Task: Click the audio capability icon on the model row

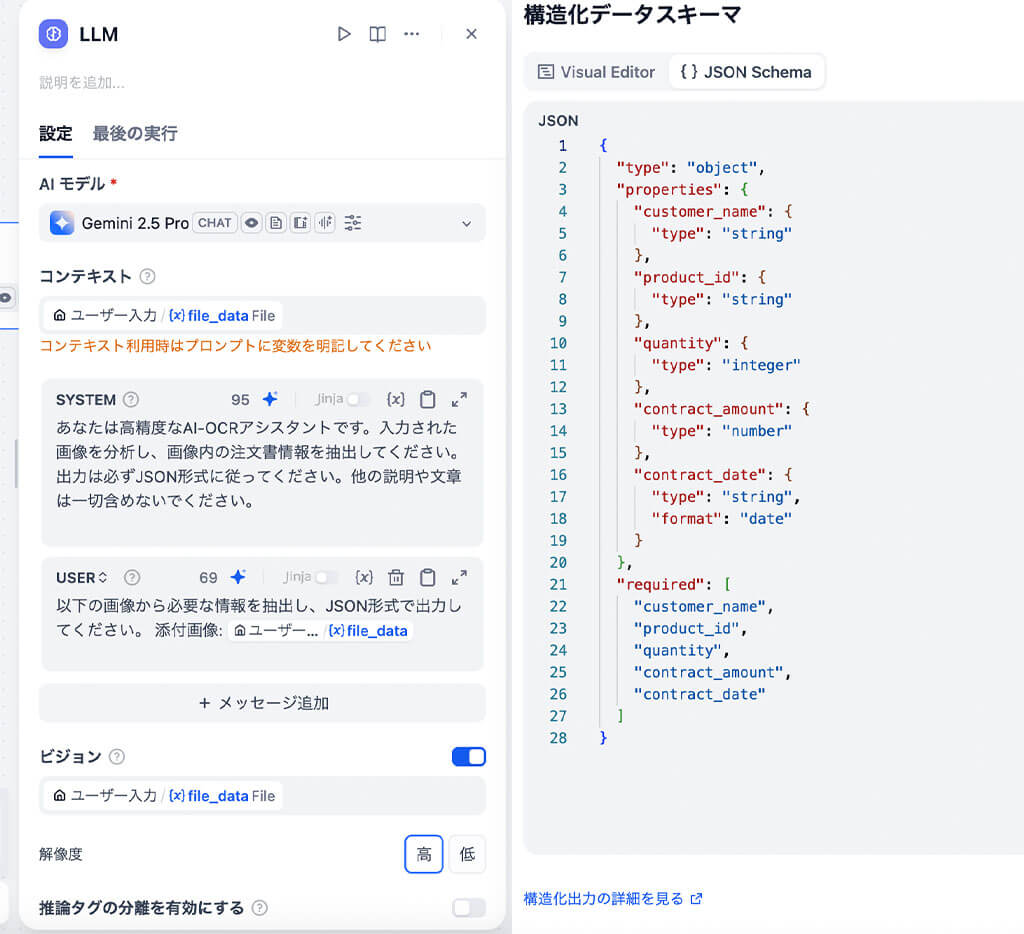Action: (325, 223)
